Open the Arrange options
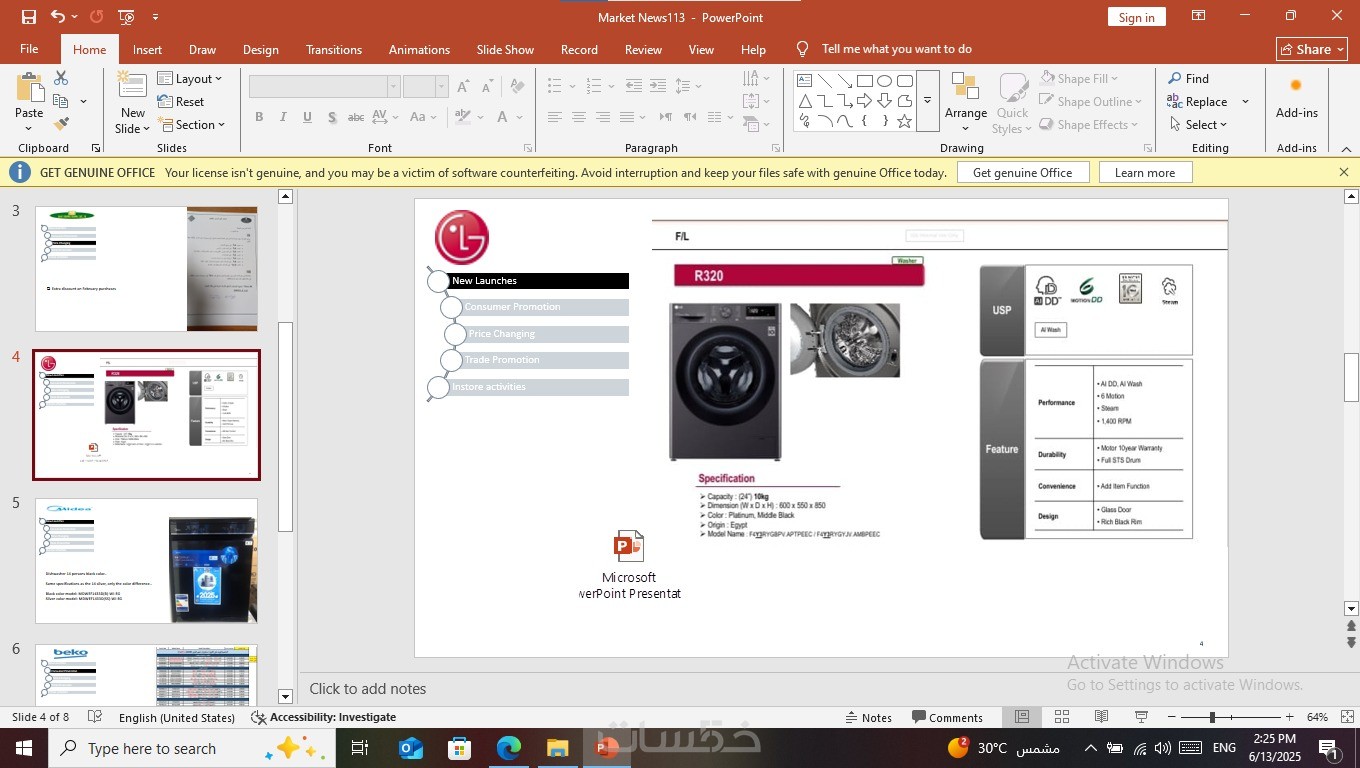Screen dimensions: 1360x768 (x=965, y=102)
